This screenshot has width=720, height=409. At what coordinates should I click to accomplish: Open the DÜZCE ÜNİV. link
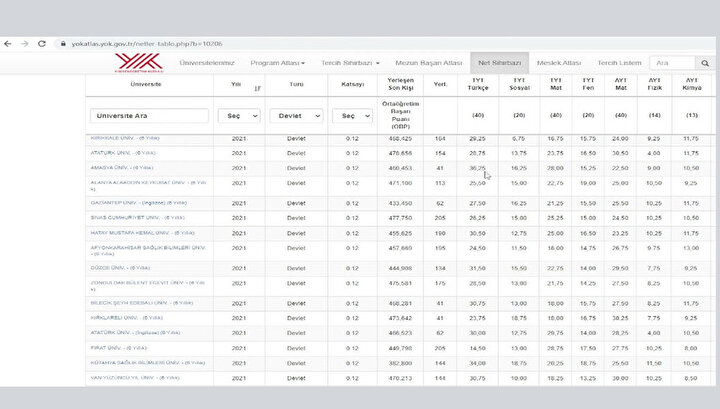tap(120, 268)
